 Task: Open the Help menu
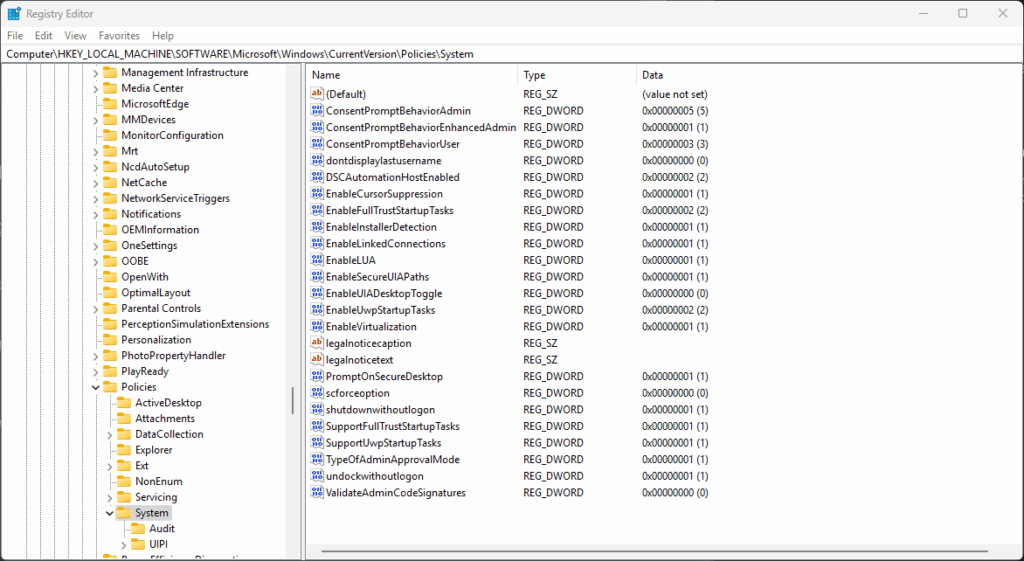163,35
